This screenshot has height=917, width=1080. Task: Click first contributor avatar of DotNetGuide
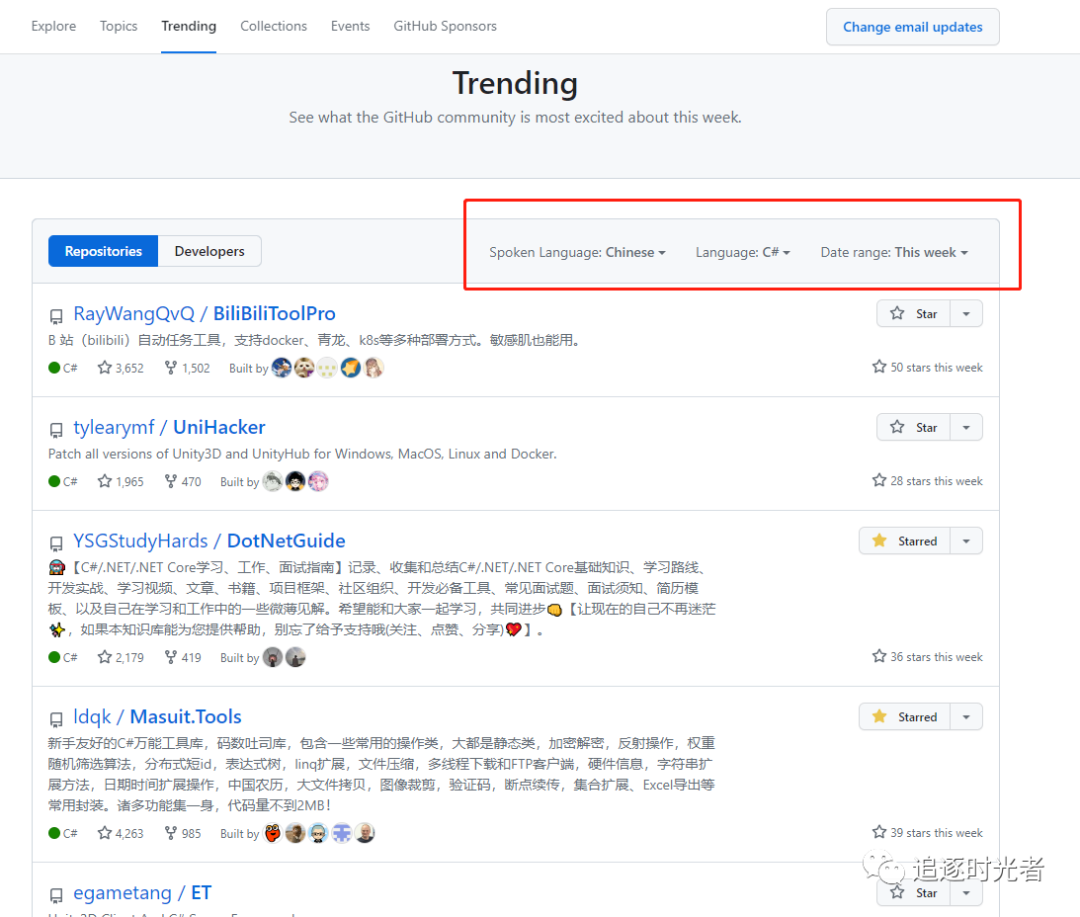tap(273, 657)
